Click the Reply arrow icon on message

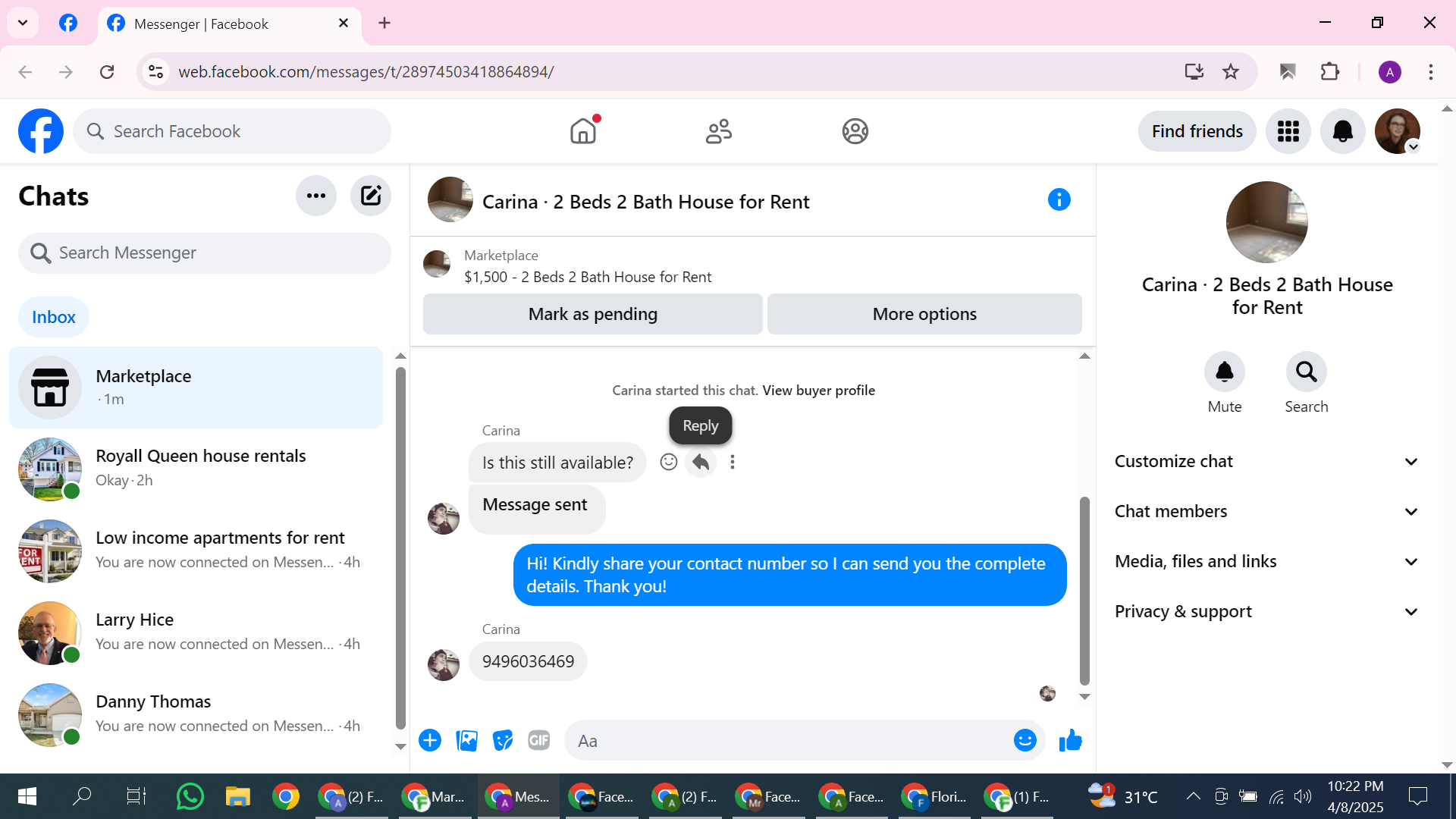pyautogui.click(x=701, y=462)
